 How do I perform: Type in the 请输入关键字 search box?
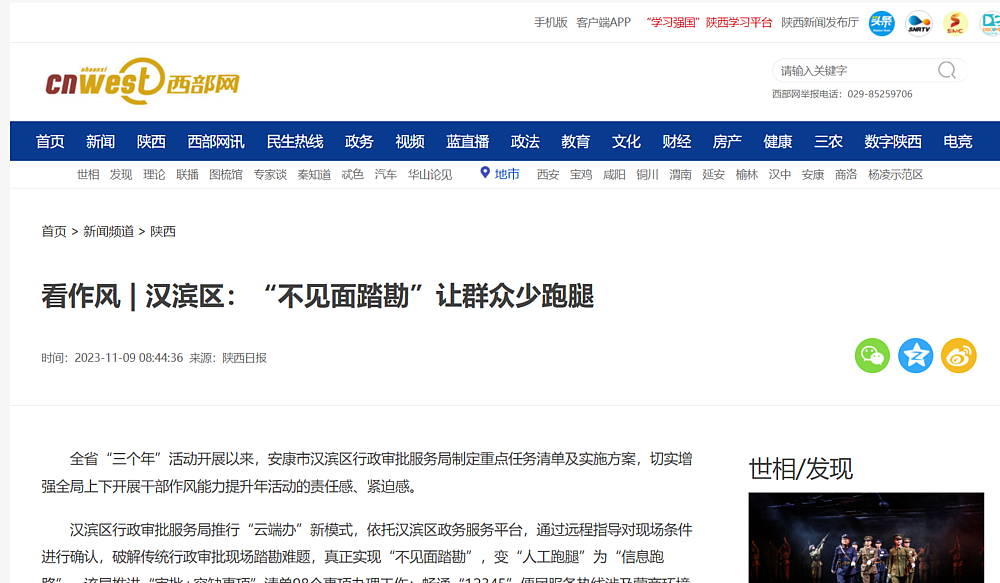[855, 70]
